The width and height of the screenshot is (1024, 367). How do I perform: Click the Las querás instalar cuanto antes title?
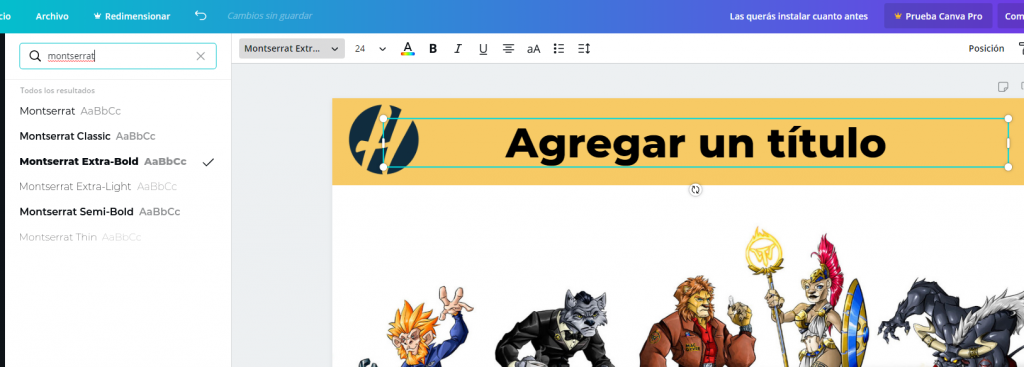799,16
